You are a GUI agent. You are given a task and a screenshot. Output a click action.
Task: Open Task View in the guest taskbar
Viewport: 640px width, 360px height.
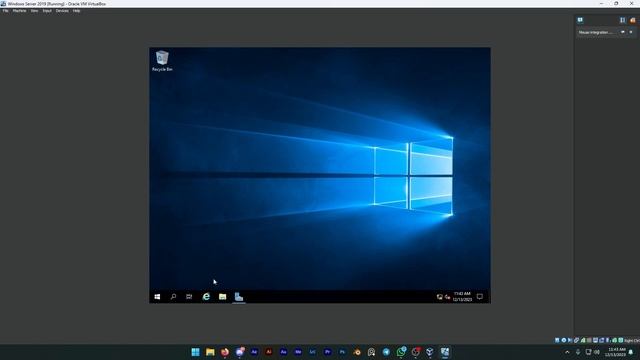189,297
